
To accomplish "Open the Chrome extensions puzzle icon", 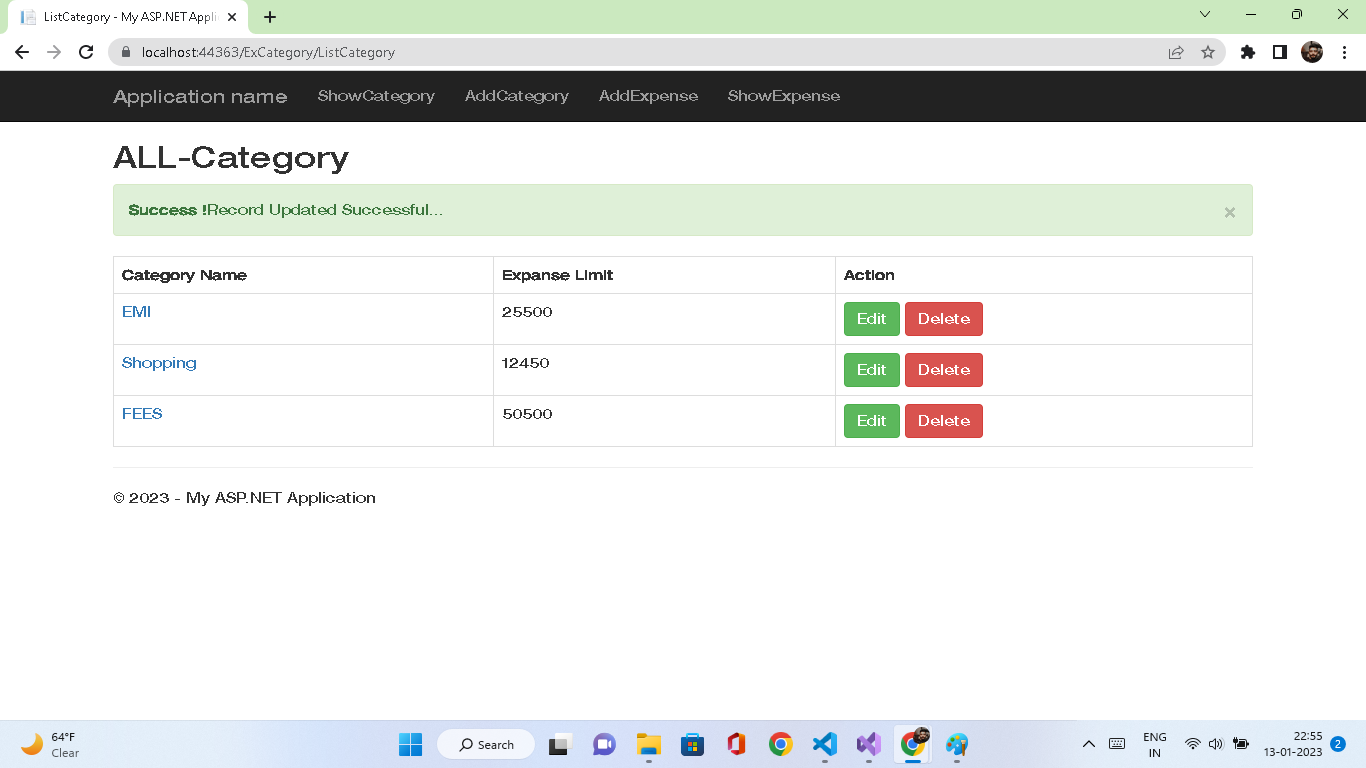I will coord(1247,52).
